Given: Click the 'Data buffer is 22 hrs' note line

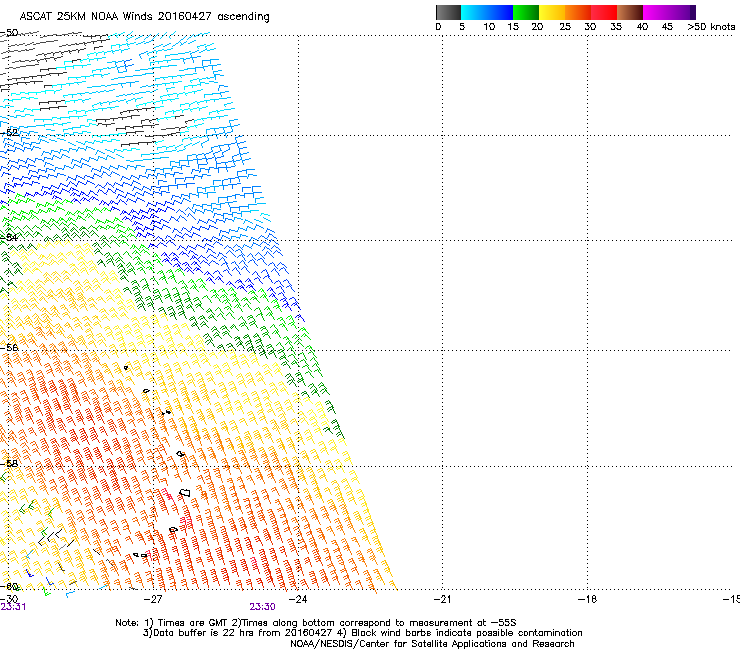Looking at the screenshot, I should click(362, 633).
